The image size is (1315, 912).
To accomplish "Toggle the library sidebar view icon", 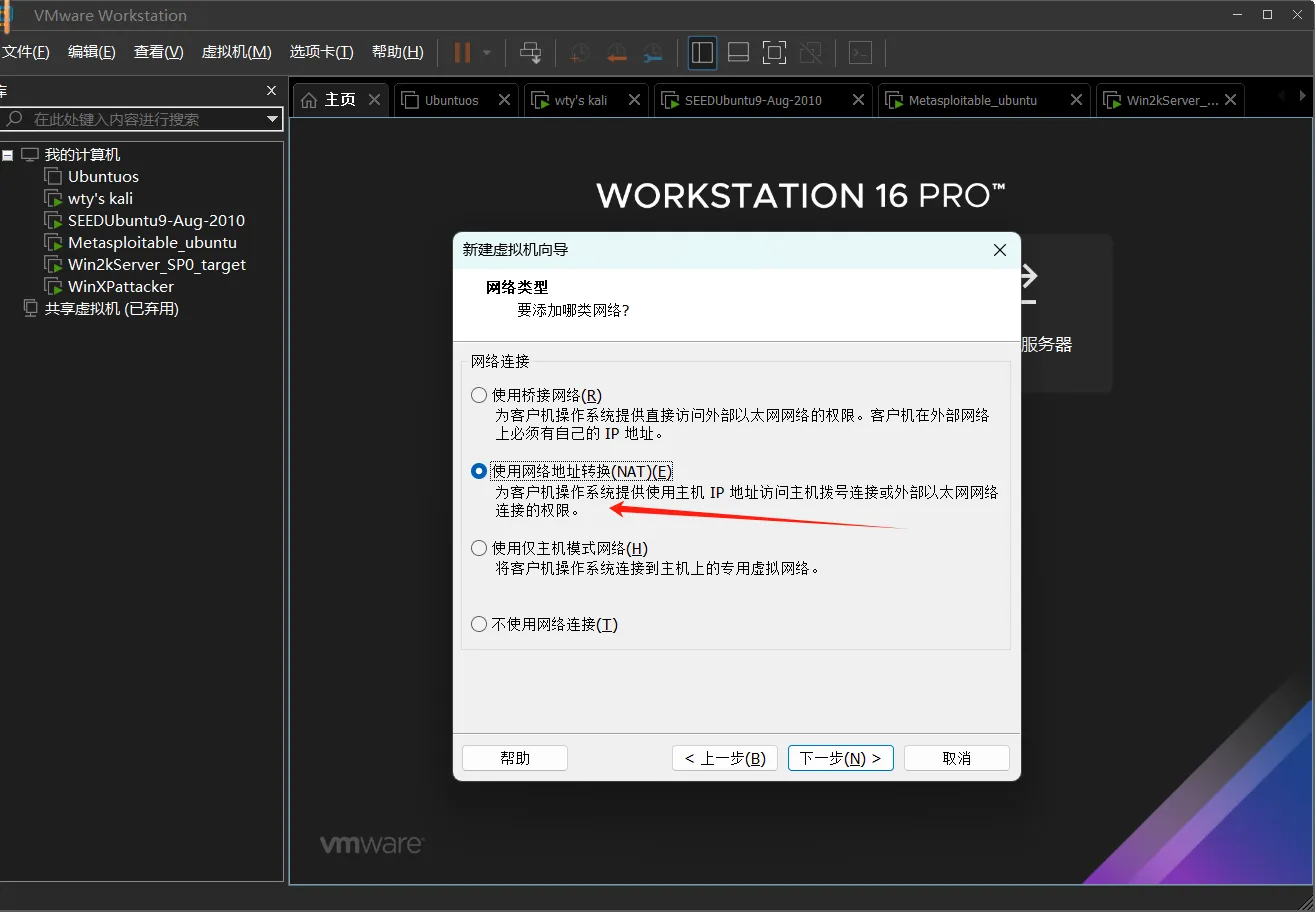I will pyautogui.click(x=703, y=53).
